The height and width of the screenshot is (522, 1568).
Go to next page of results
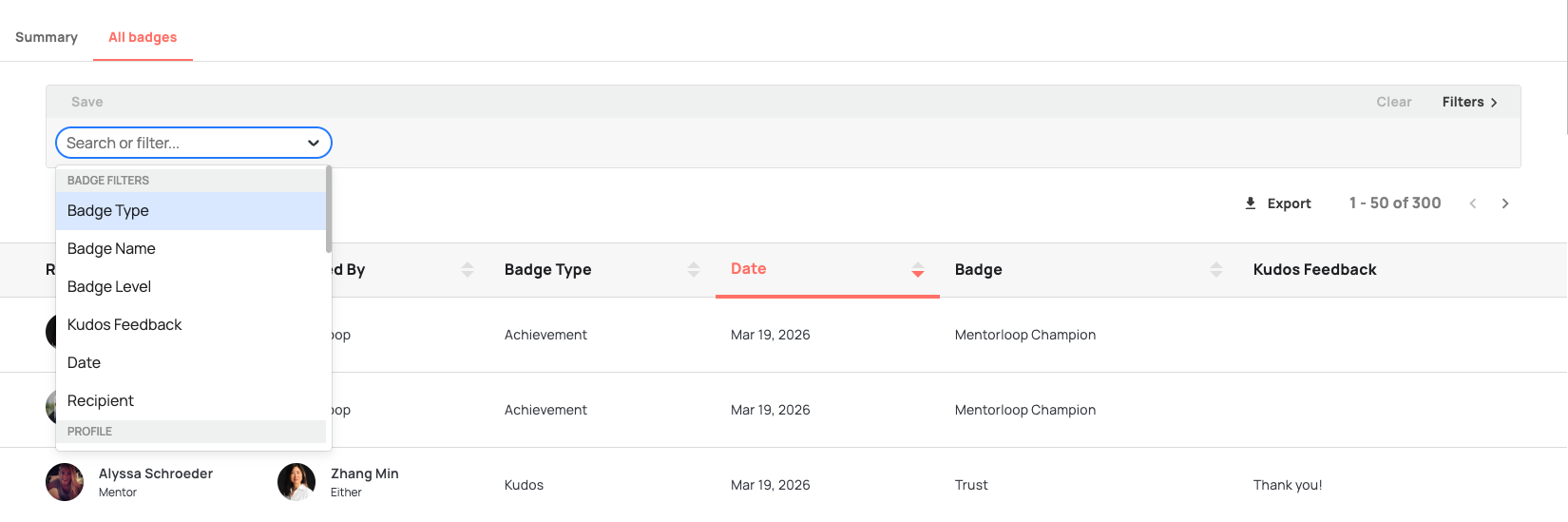point(1505,203)
